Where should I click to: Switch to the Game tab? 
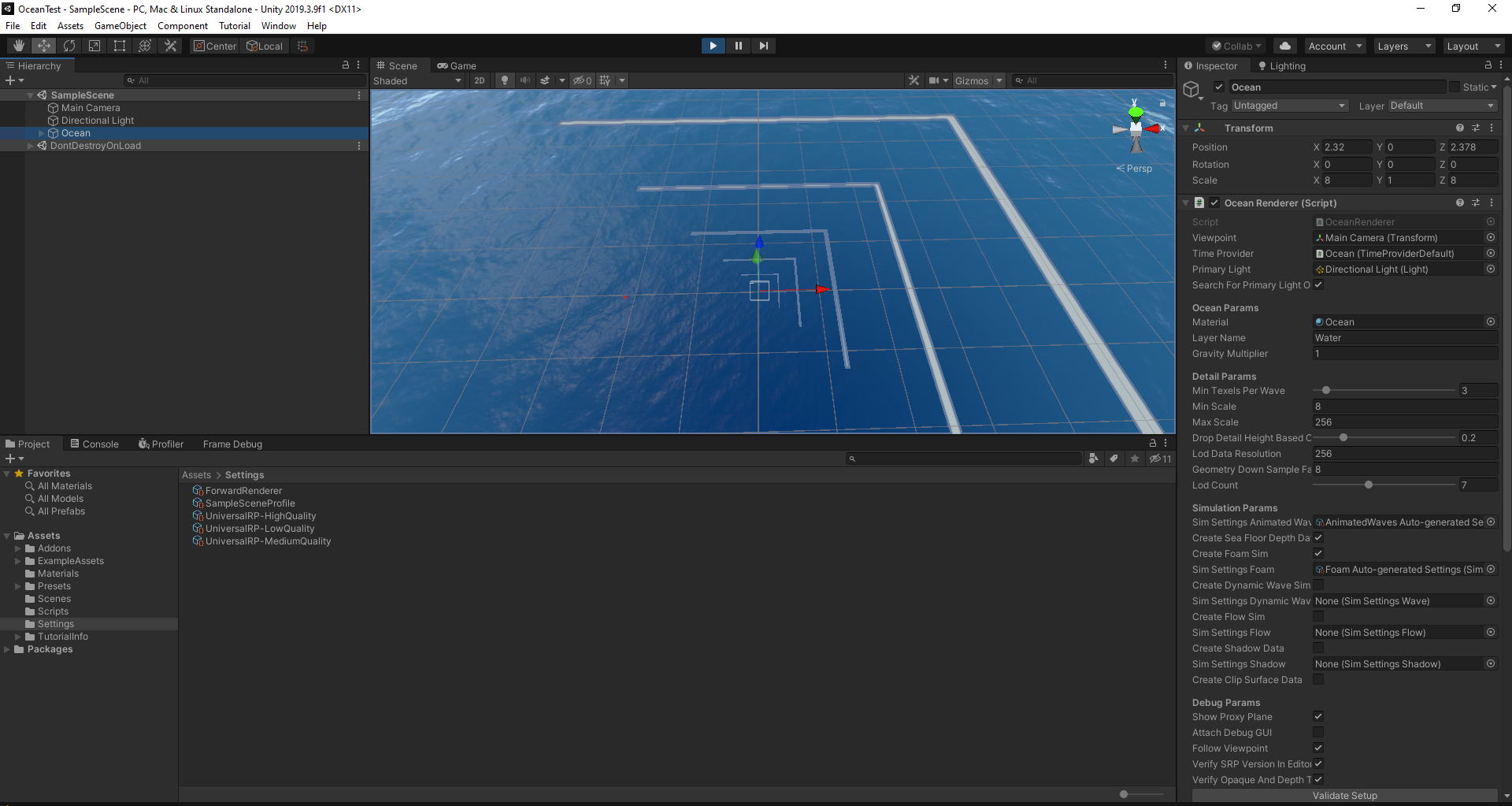pos(457,65)
